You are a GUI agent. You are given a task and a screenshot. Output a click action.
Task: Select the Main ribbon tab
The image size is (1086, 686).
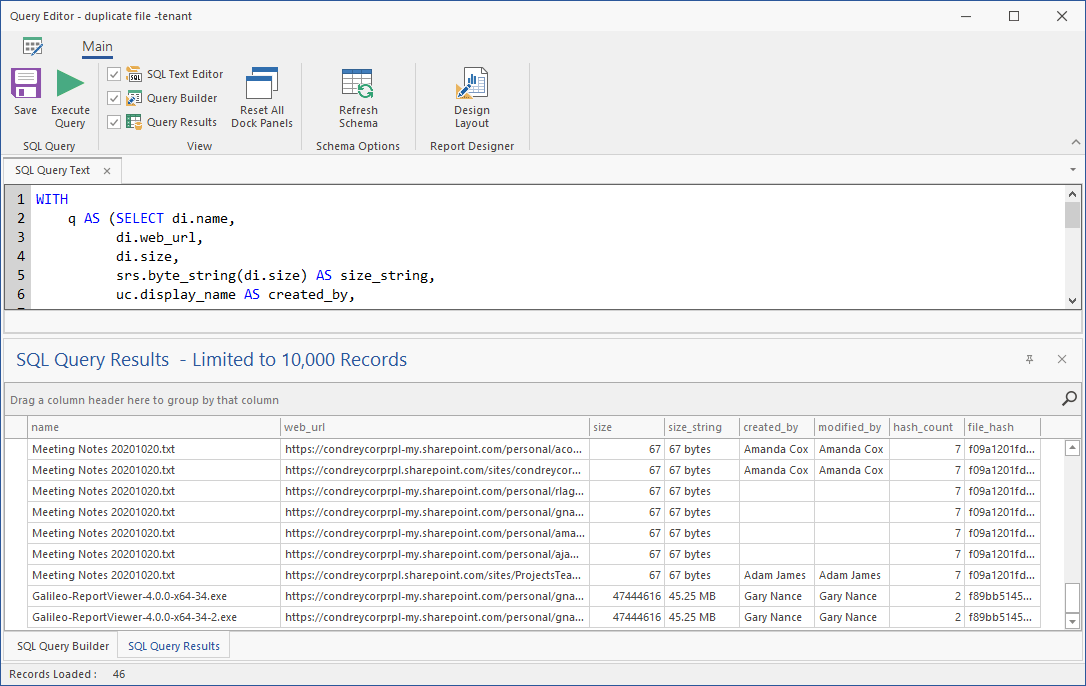[x=97, y=46]
